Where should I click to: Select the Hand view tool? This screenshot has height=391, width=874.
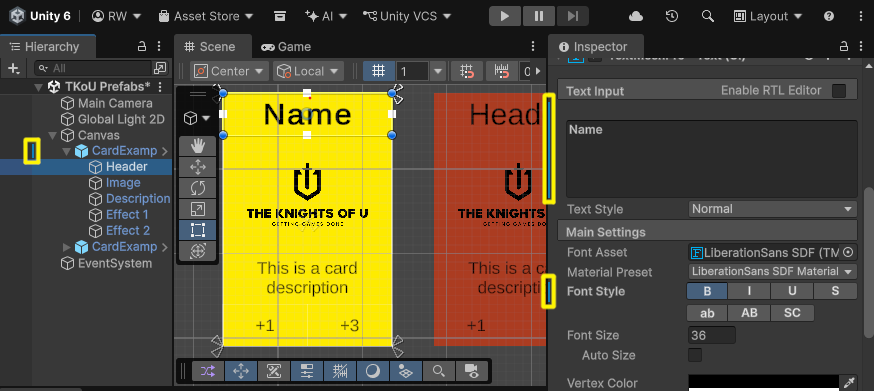coord(197,146)
